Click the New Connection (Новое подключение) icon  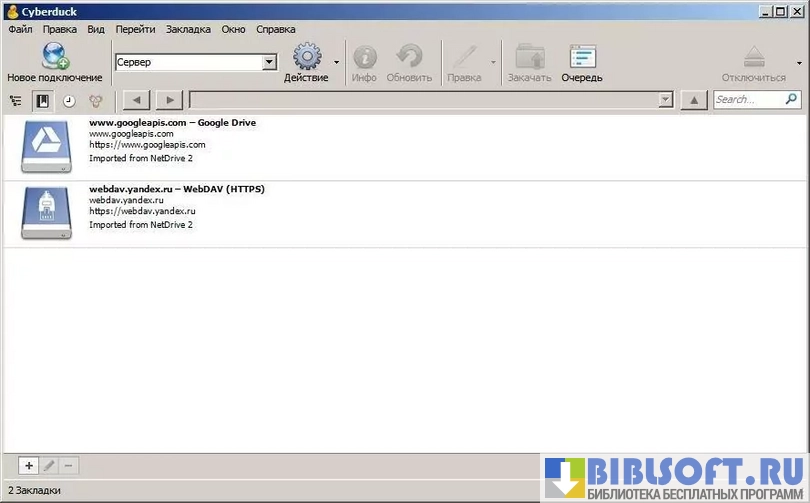point(54,57)
